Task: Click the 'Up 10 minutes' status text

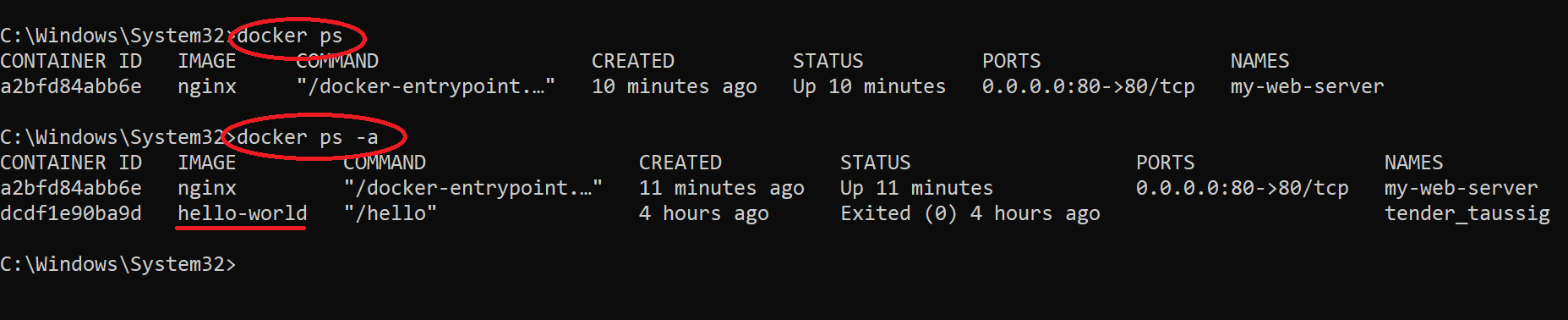Action: (x=870, y=86)
